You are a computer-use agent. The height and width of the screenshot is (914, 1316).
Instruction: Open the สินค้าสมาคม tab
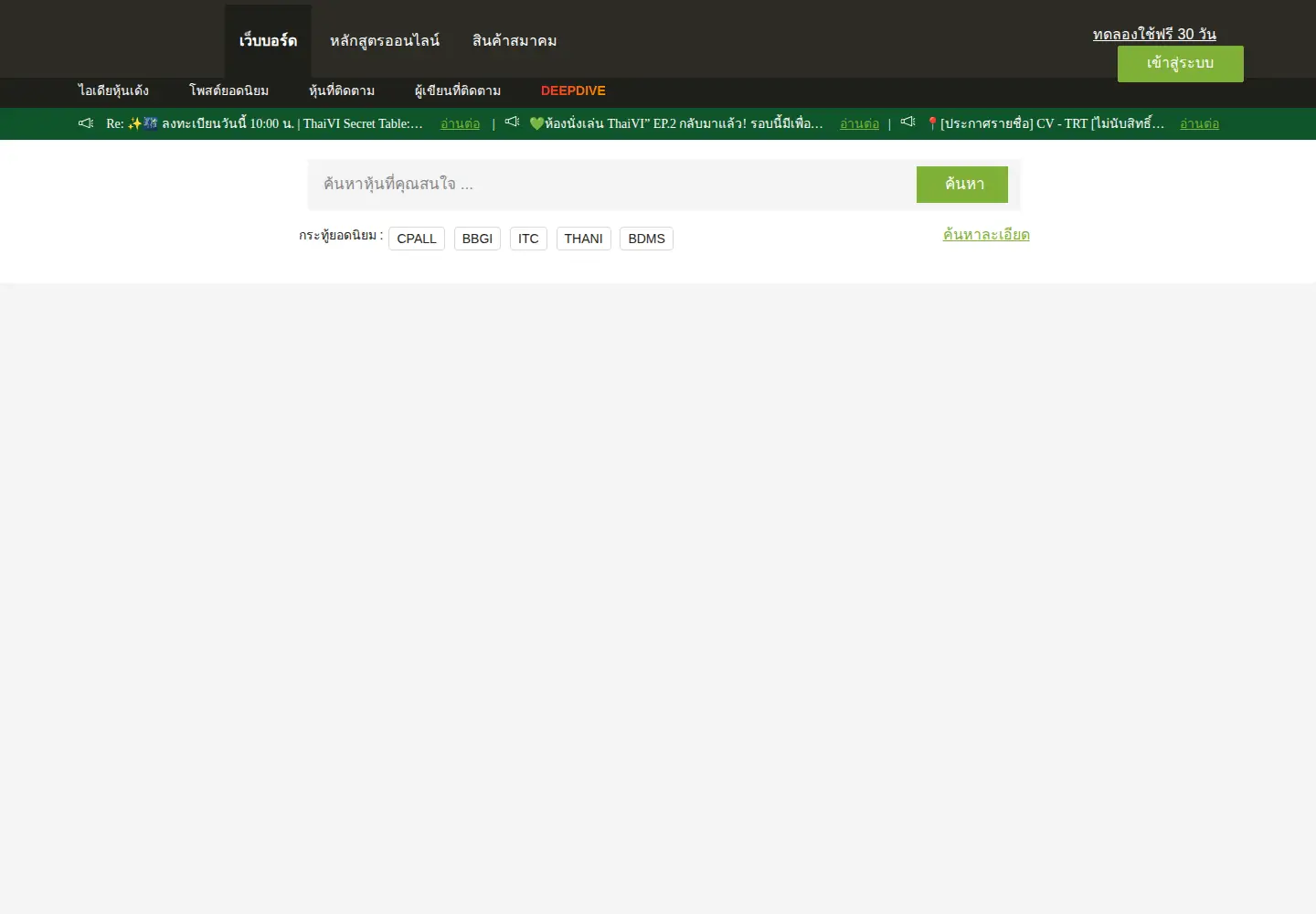click(515, 41)
